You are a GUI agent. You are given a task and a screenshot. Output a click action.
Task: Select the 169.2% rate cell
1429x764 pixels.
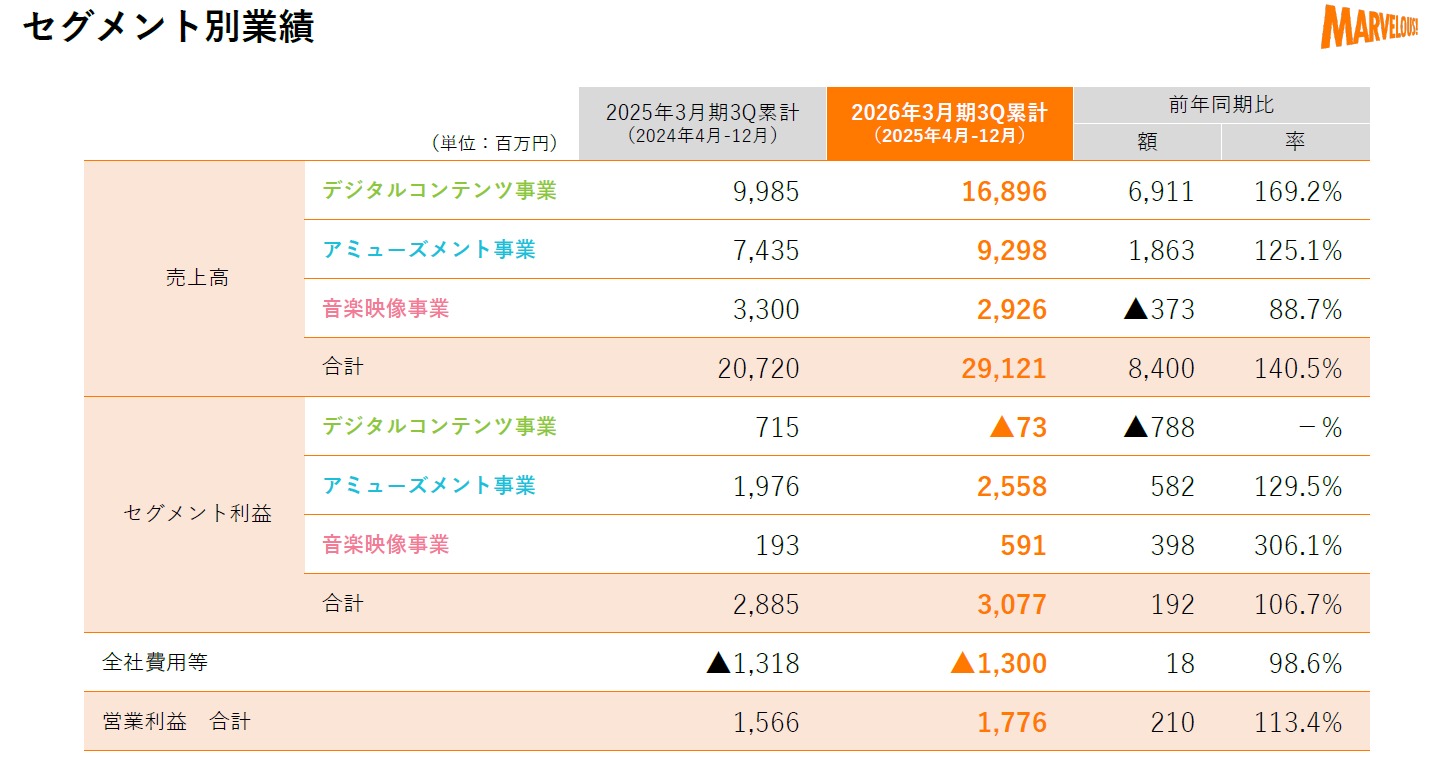1297,191
